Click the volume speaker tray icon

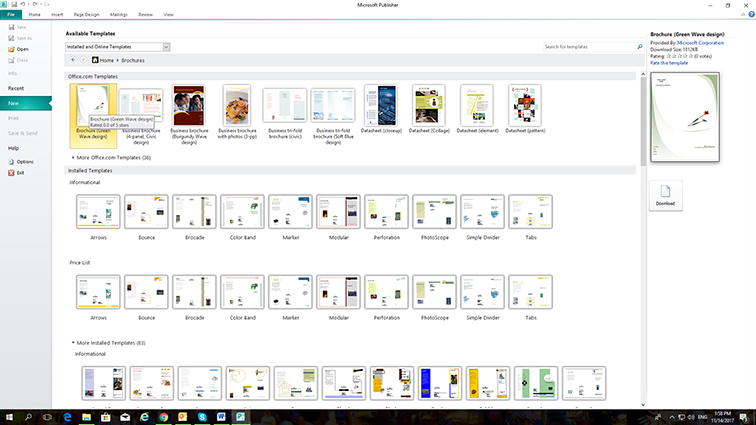pyautogui.click(x=691, y=417)
